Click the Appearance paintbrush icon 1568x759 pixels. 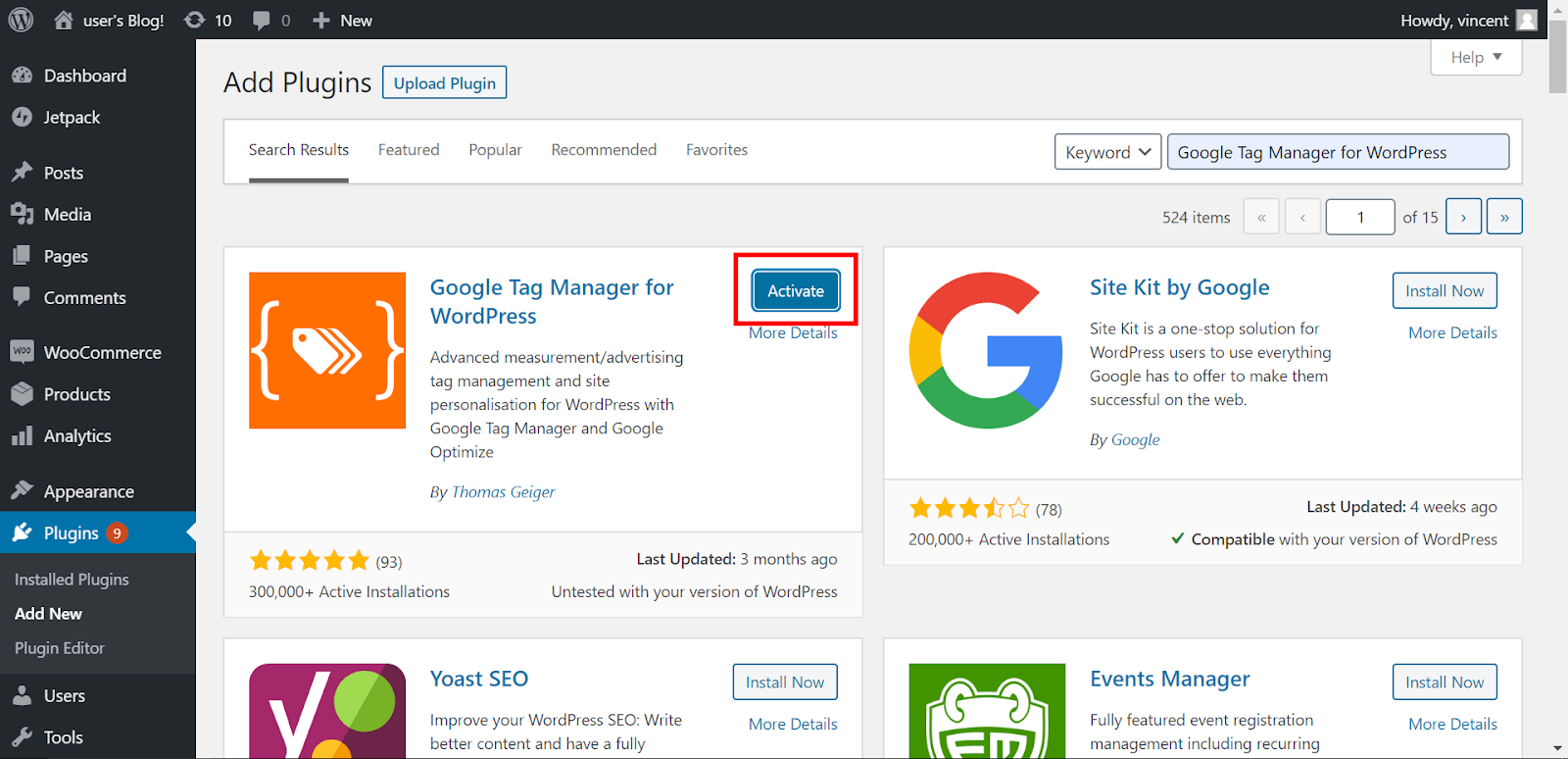23,491
